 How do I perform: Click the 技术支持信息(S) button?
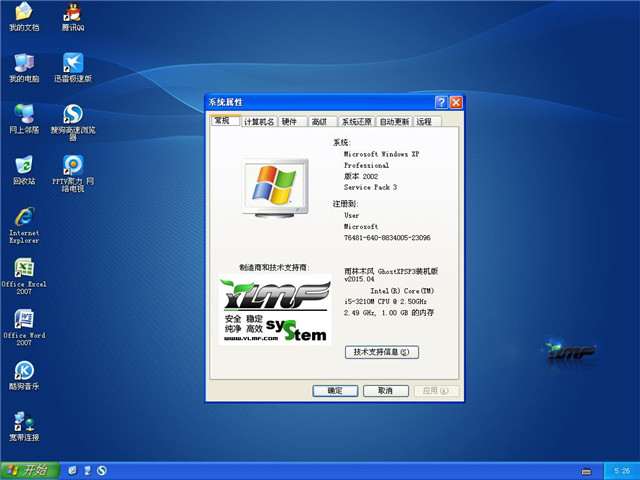click(382, 352)
